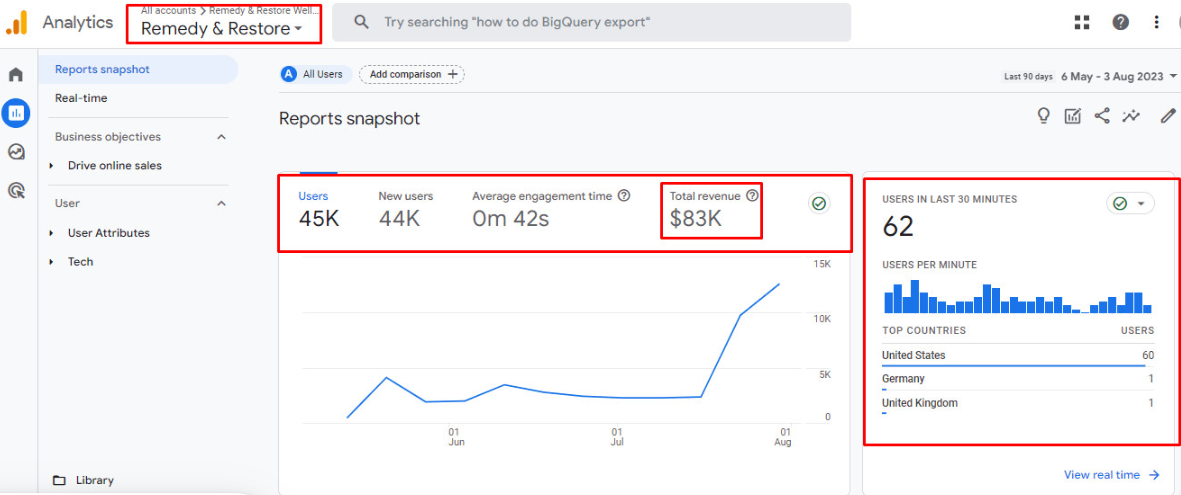Open Reports icon in left rail
Screen dimensions: 1181x495
click(x=16, y=113)
